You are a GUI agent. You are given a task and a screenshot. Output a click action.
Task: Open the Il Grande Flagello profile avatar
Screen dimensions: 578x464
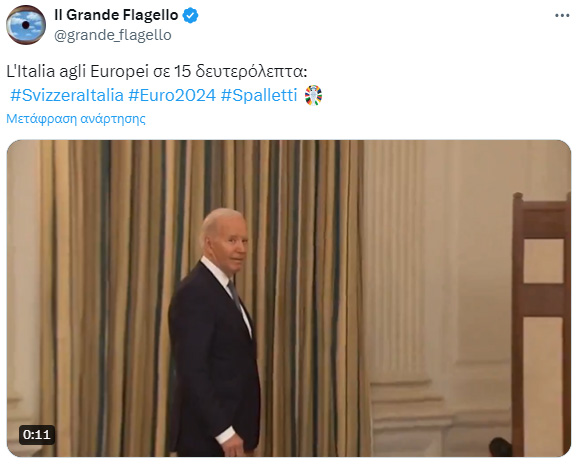click(x=26, y=25)
